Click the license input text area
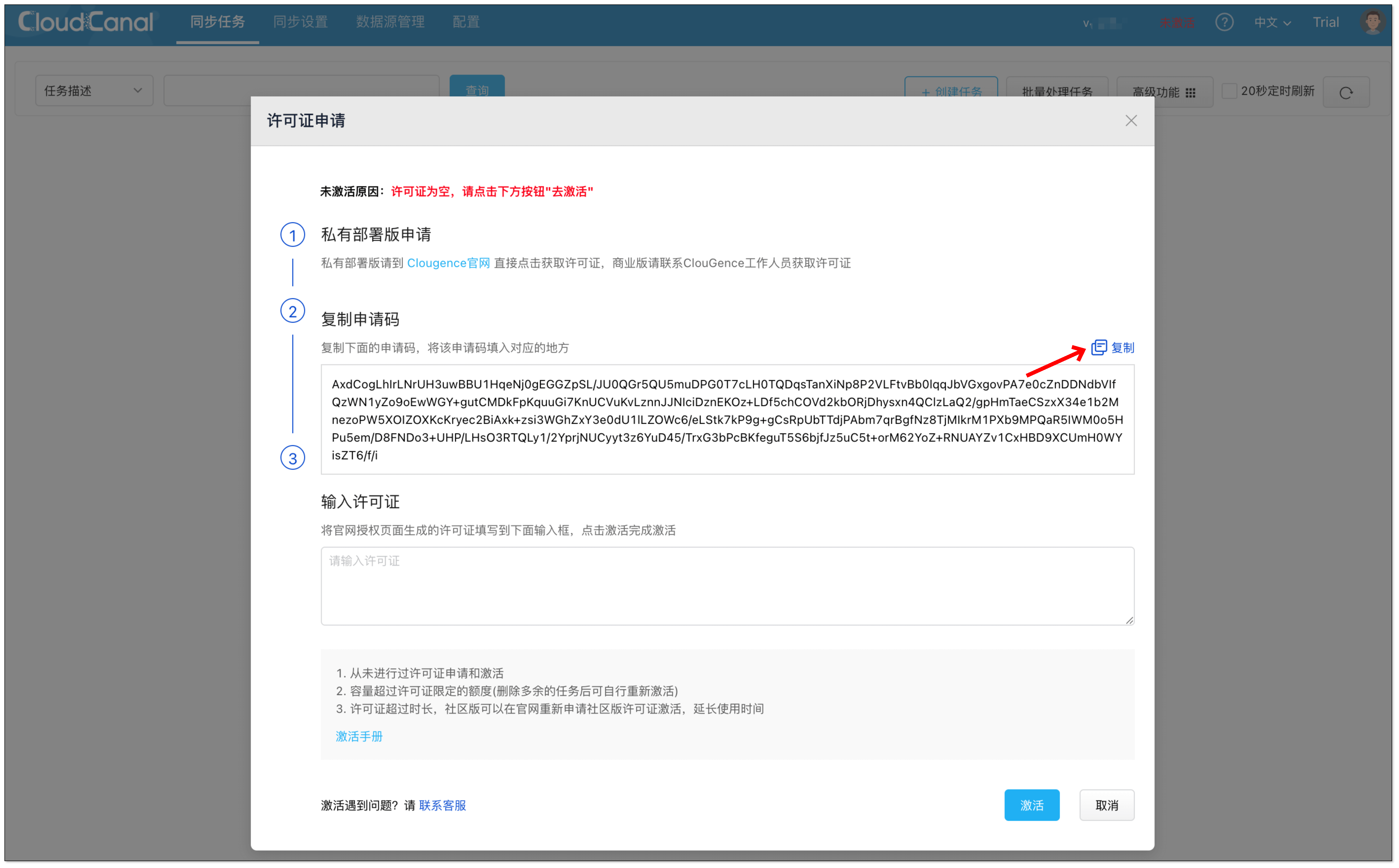The image size is (1399, 868). click(727, 586)
